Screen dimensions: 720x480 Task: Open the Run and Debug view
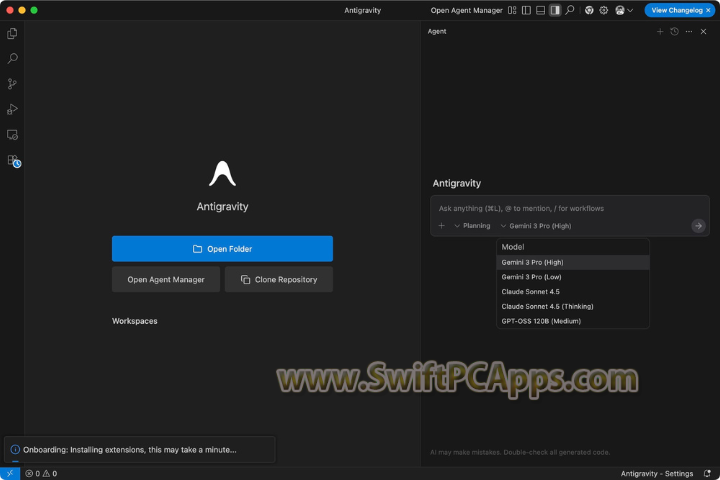12,109
